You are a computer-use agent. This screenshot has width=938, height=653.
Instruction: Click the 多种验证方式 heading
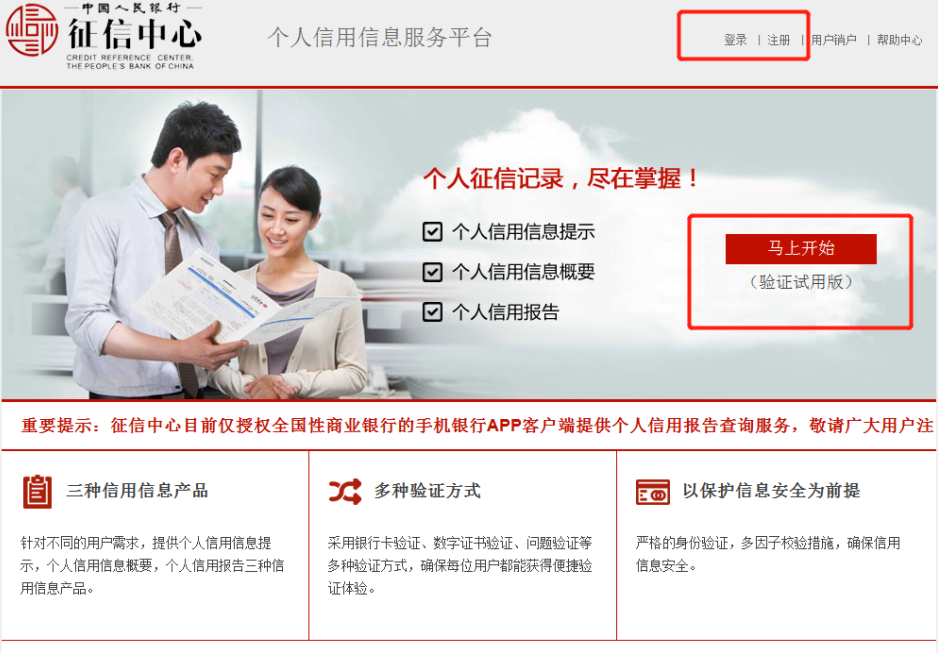[428, 491]
